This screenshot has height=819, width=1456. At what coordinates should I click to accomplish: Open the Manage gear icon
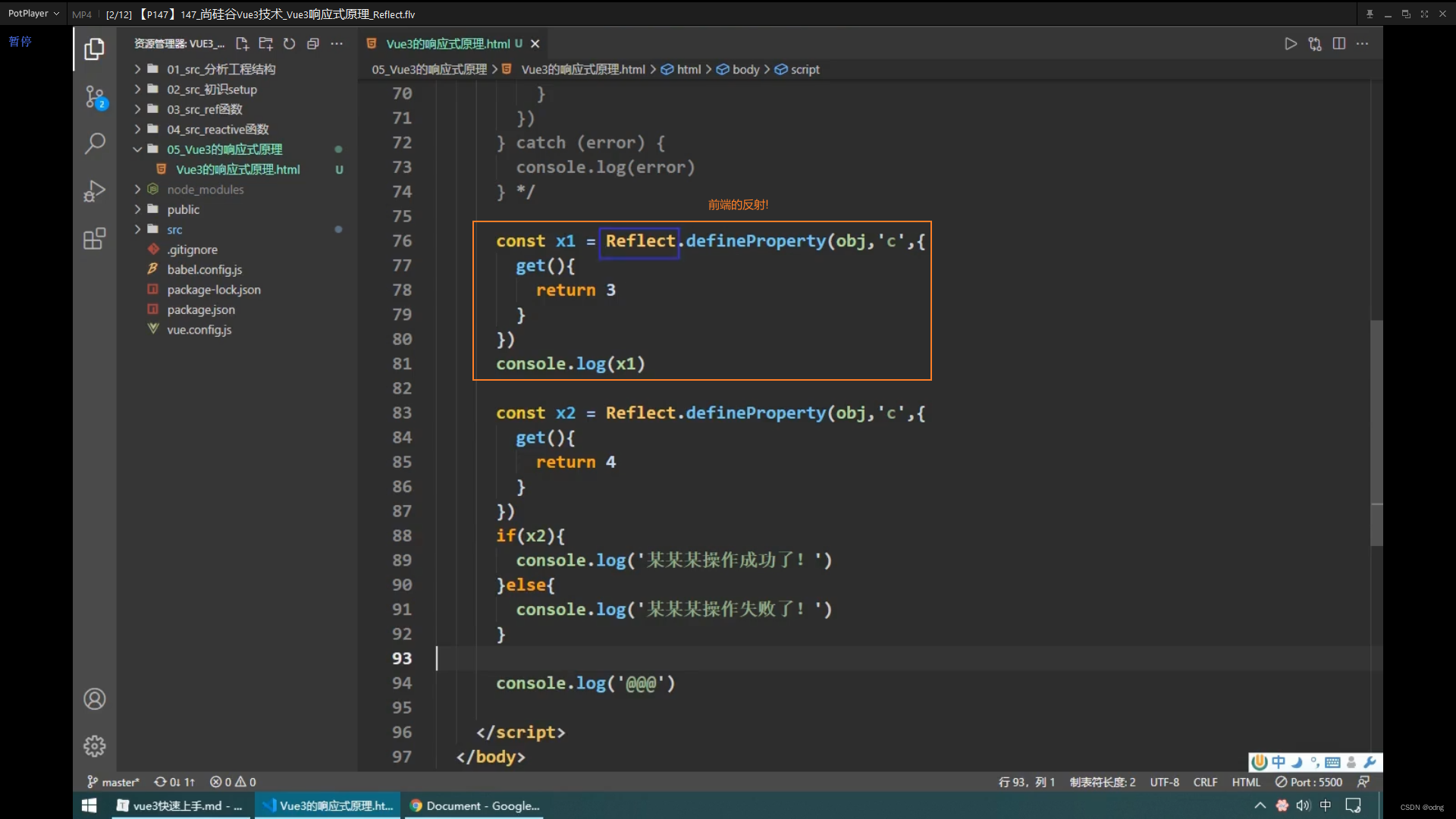95,746
